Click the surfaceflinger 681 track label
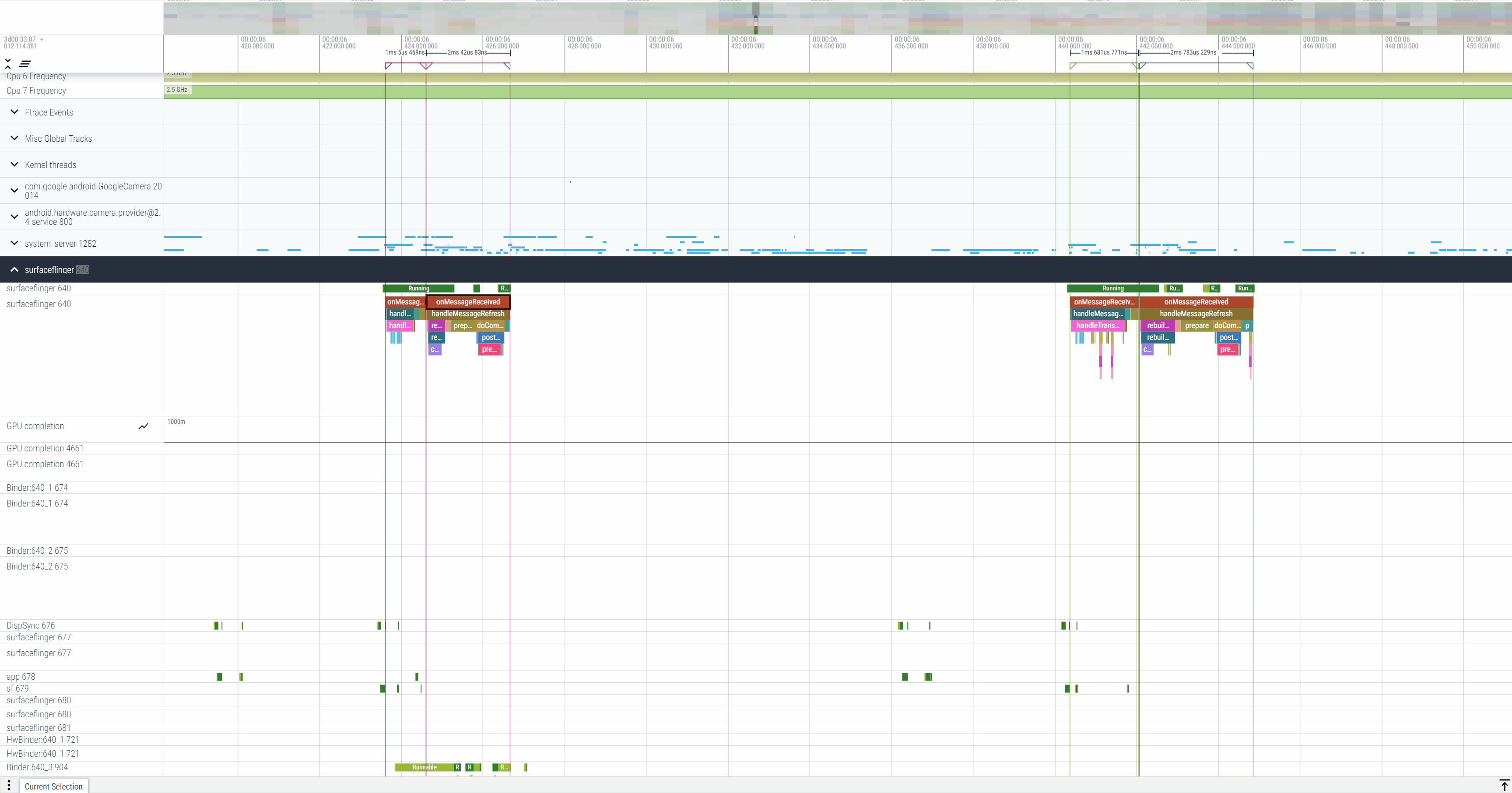The width and height of the screenshot is (1512, 793). click(39, 728)
